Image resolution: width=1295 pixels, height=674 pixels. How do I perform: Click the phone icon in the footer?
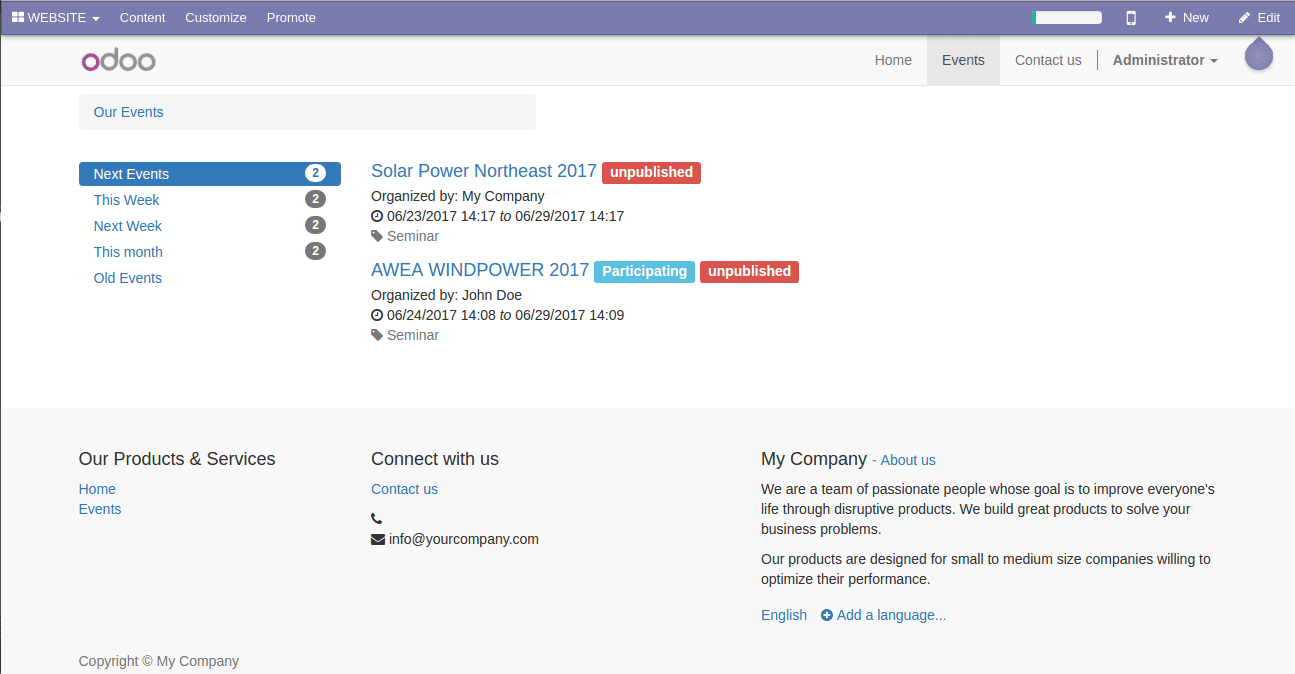(377, 519)
